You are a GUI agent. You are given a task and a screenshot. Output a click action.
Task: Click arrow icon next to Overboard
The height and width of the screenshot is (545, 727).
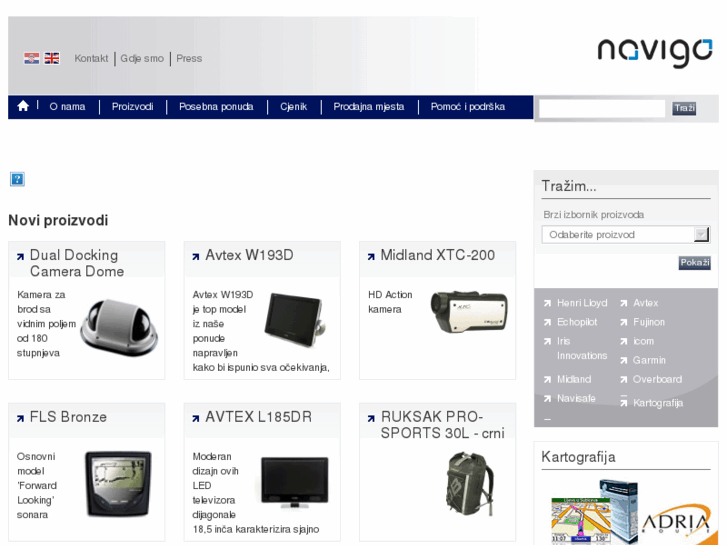pyautogui.click(x=624, y=380)
